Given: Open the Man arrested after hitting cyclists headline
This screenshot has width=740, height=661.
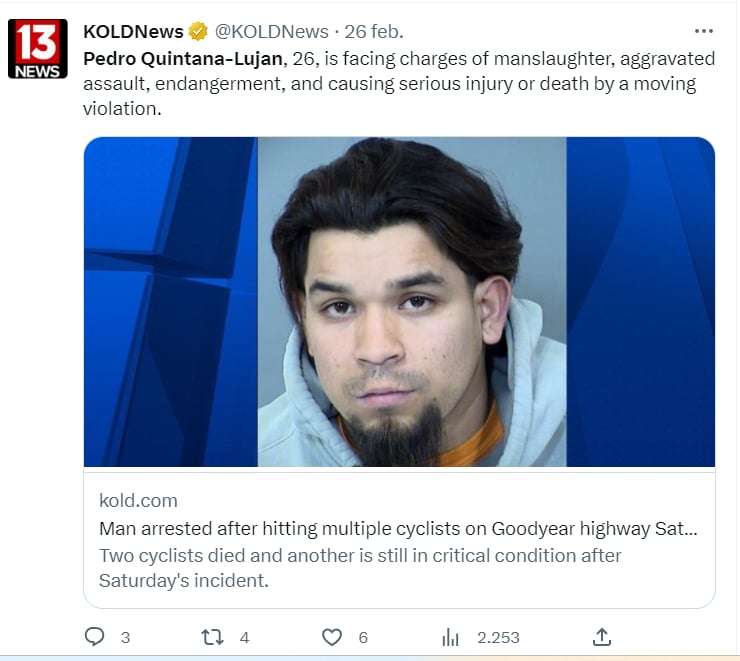Looking at the screenshot, I should (398, 528).
